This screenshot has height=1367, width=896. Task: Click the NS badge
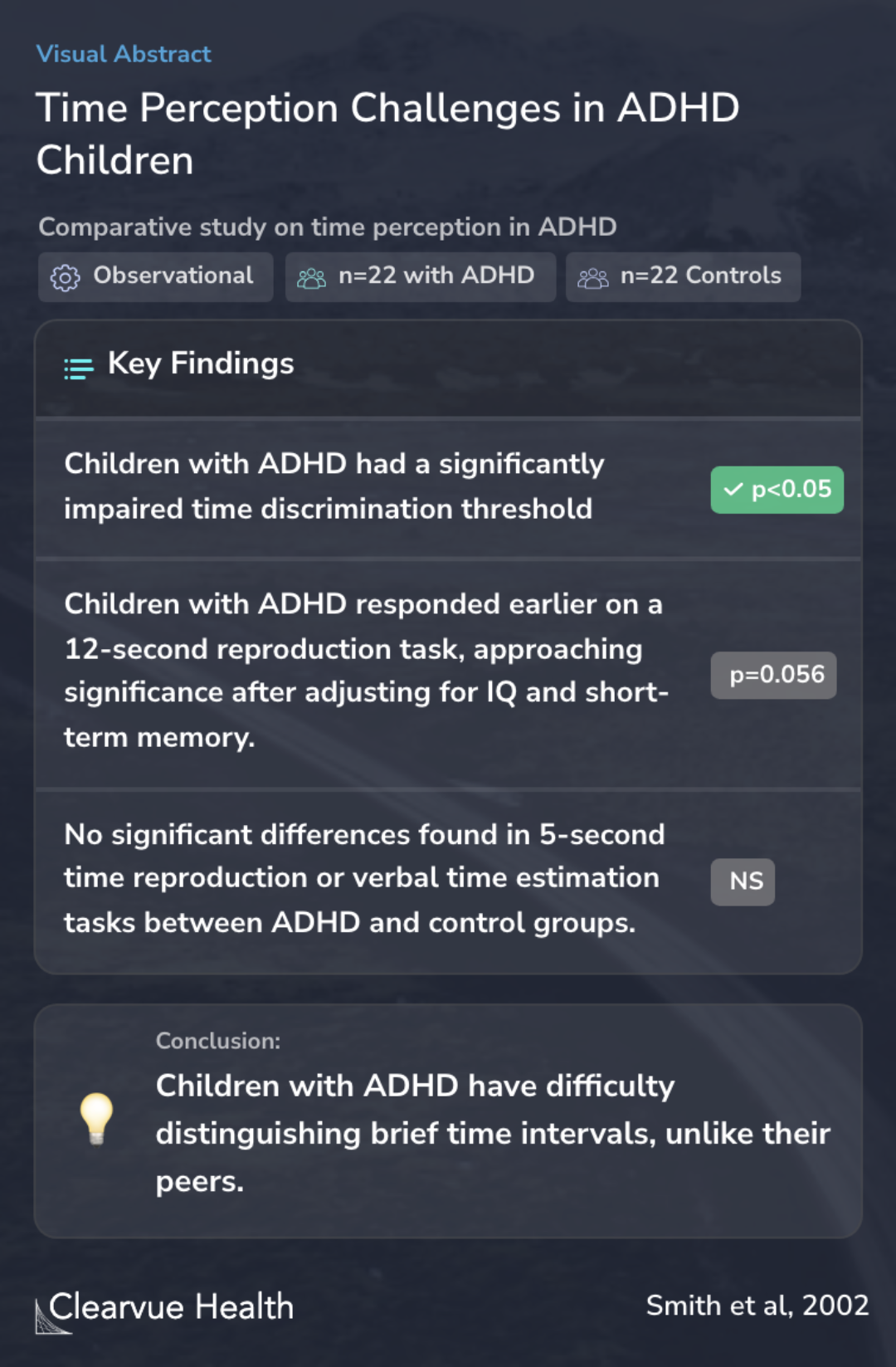(743, 881)
